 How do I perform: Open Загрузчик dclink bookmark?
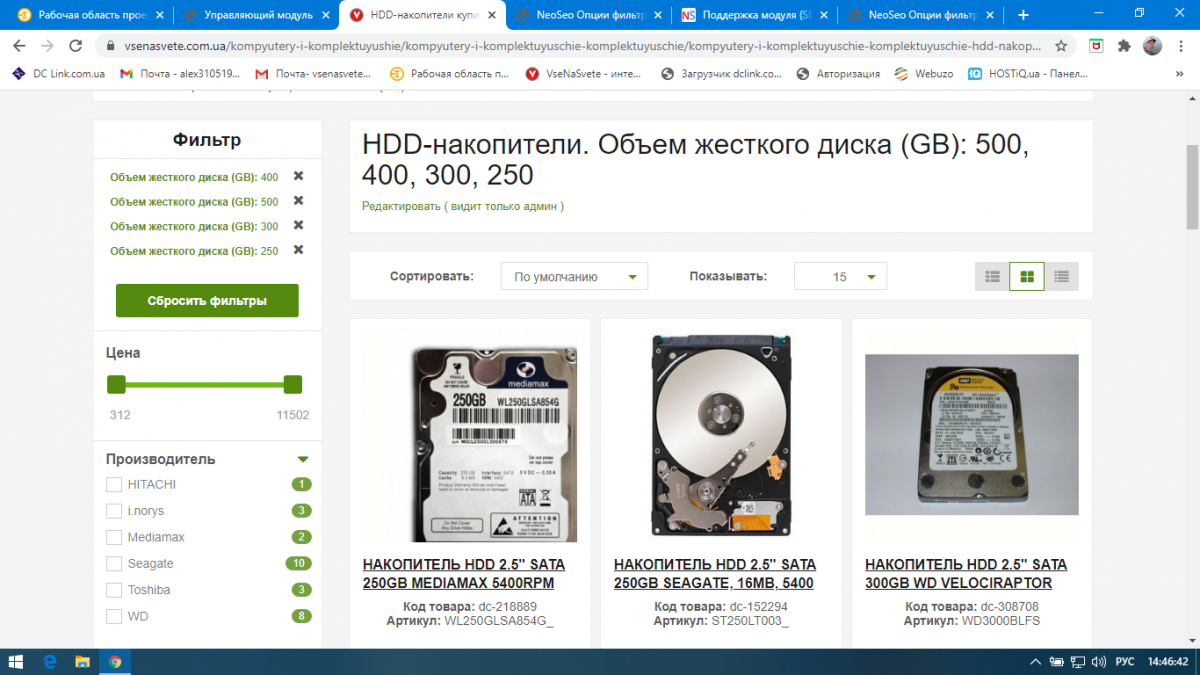coord(722,73)
